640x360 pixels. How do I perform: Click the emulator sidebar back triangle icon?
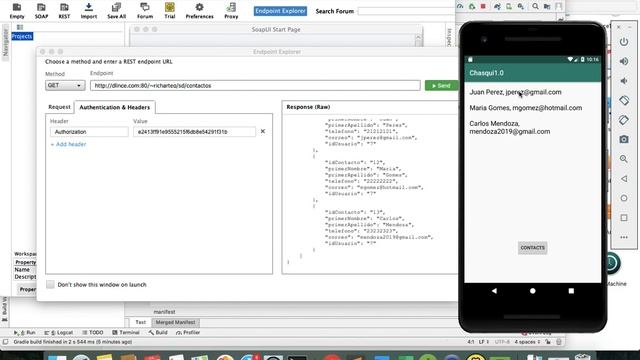coord(624,178)
